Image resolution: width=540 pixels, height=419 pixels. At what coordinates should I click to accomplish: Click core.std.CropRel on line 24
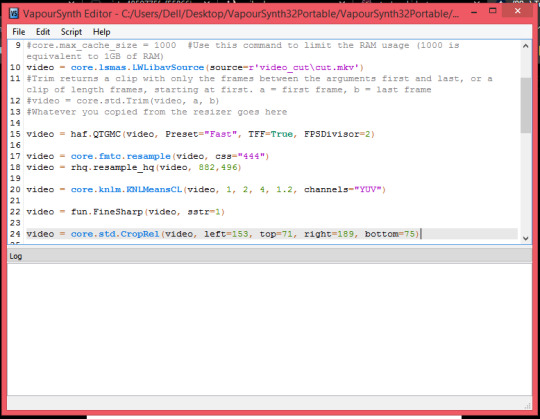(x=115, y=234)
